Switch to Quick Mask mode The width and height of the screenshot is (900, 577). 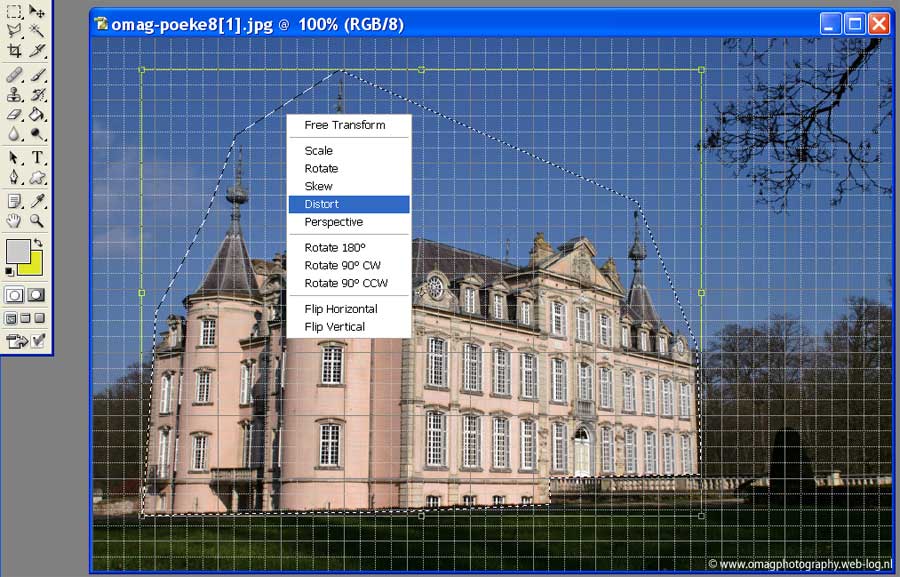[36, 295]
